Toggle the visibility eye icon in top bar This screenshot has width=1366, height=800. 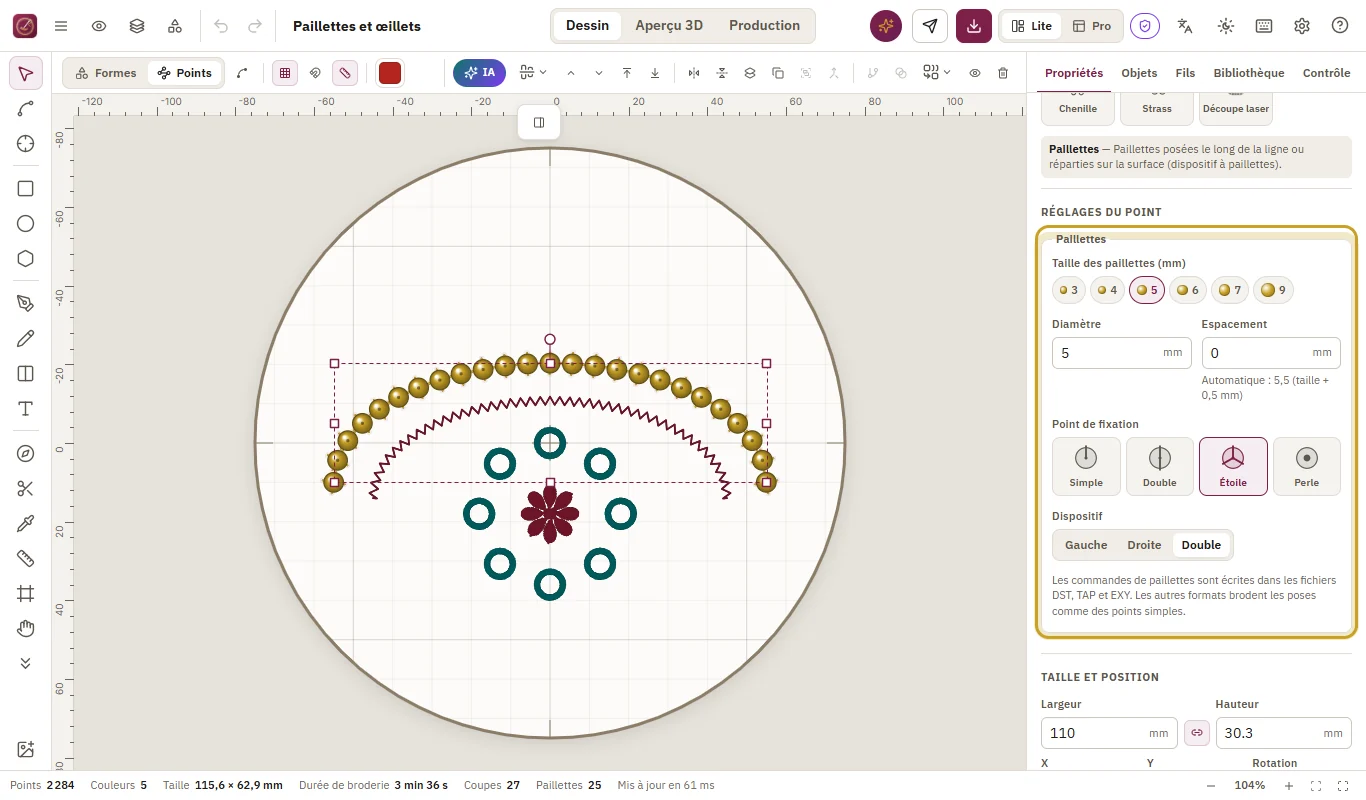(99, 26)
